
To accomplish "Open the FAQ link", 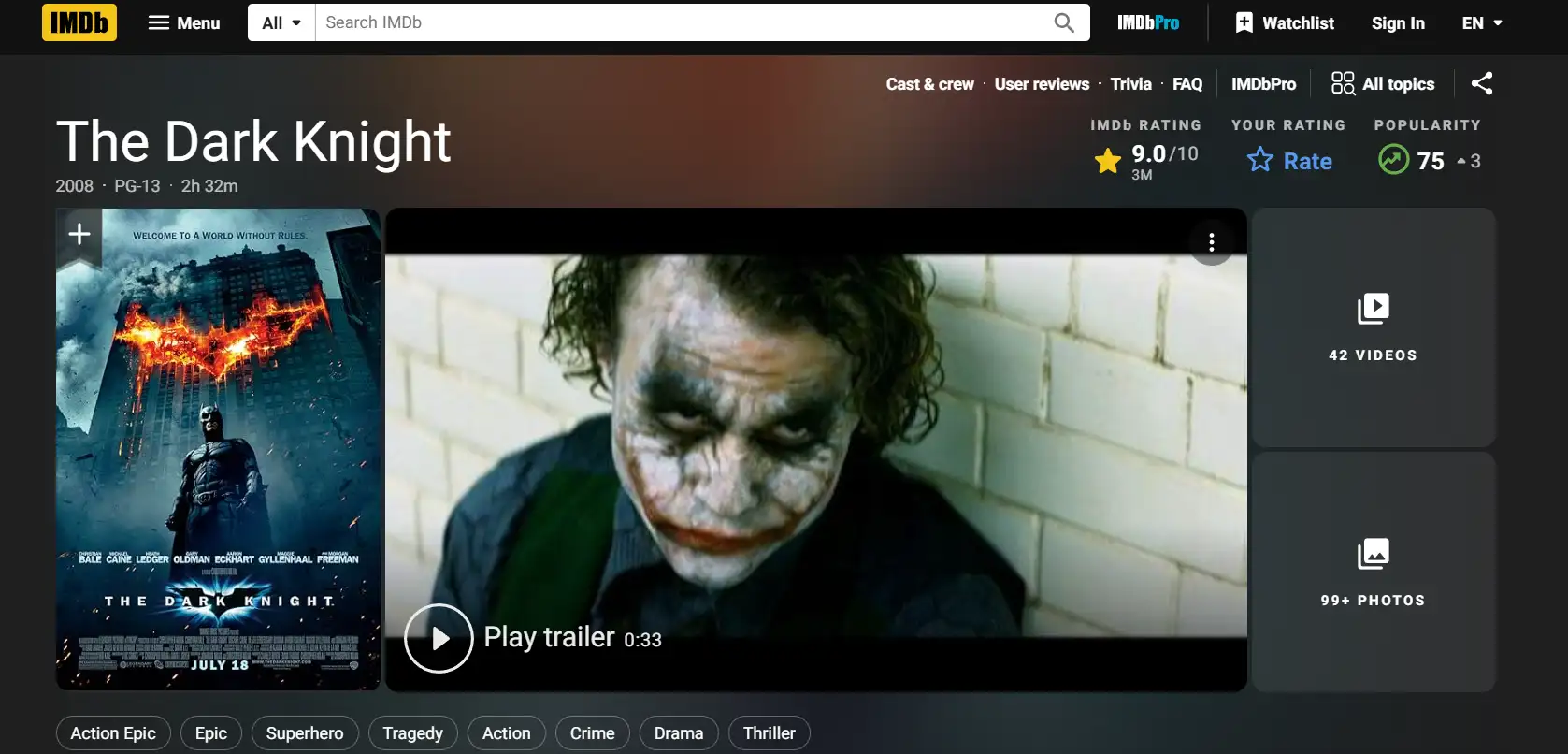I will click(x=1187, y=84).
